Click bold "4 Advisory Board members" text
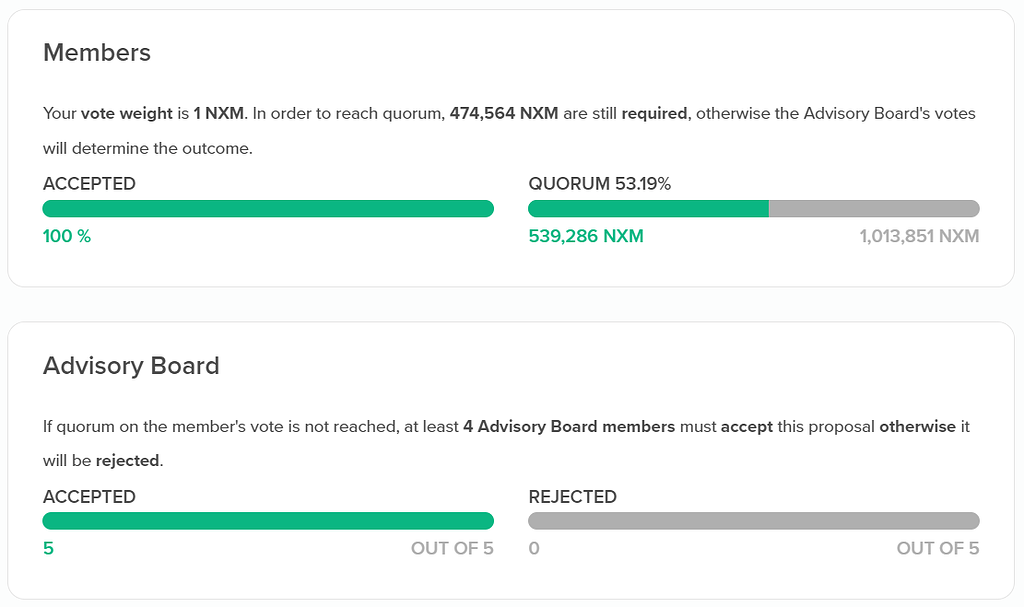This screenshot has height=607, width=1024. [x=569, y=426]
